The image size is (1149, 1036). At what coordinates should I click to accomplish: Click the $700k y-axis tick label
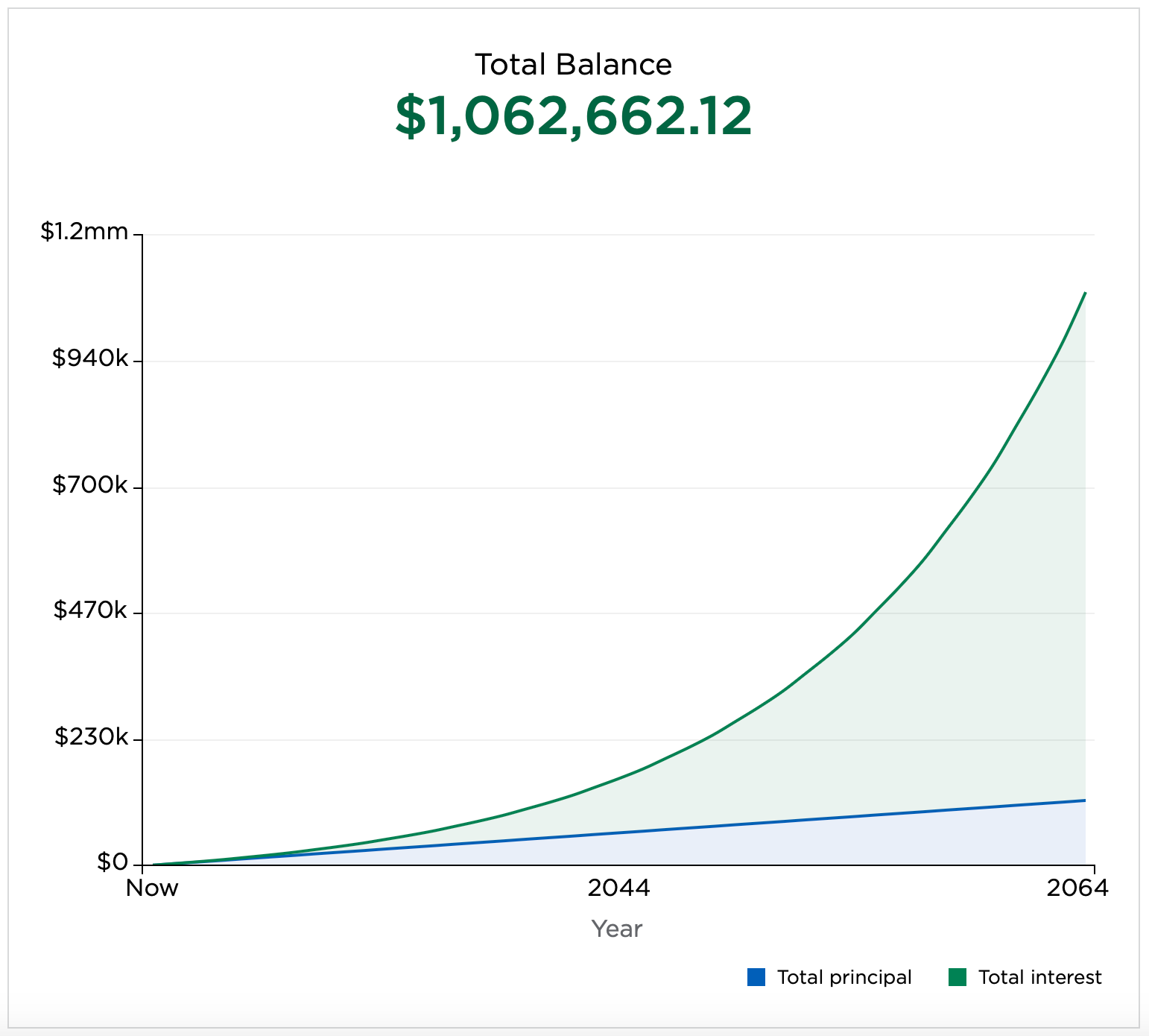tap(90, 485)
